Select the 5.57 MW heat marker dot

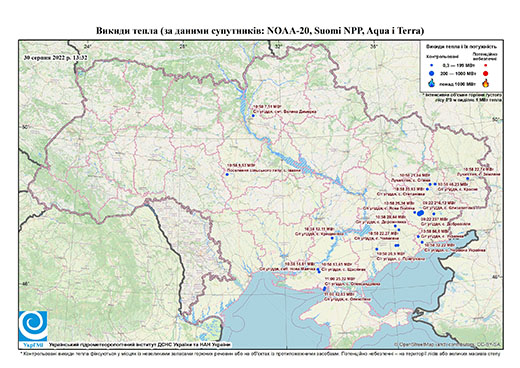[228, 174]
